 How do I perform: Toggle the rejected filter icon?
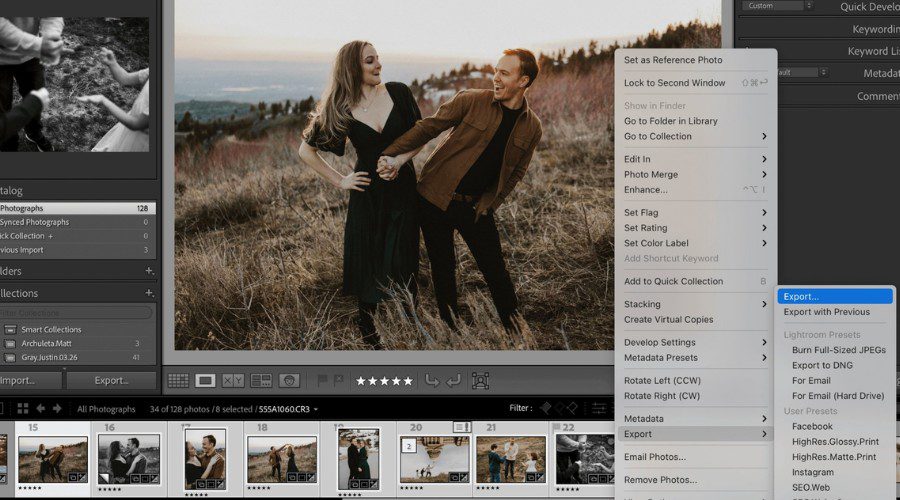pyautogui.click(x=572, y=408)
